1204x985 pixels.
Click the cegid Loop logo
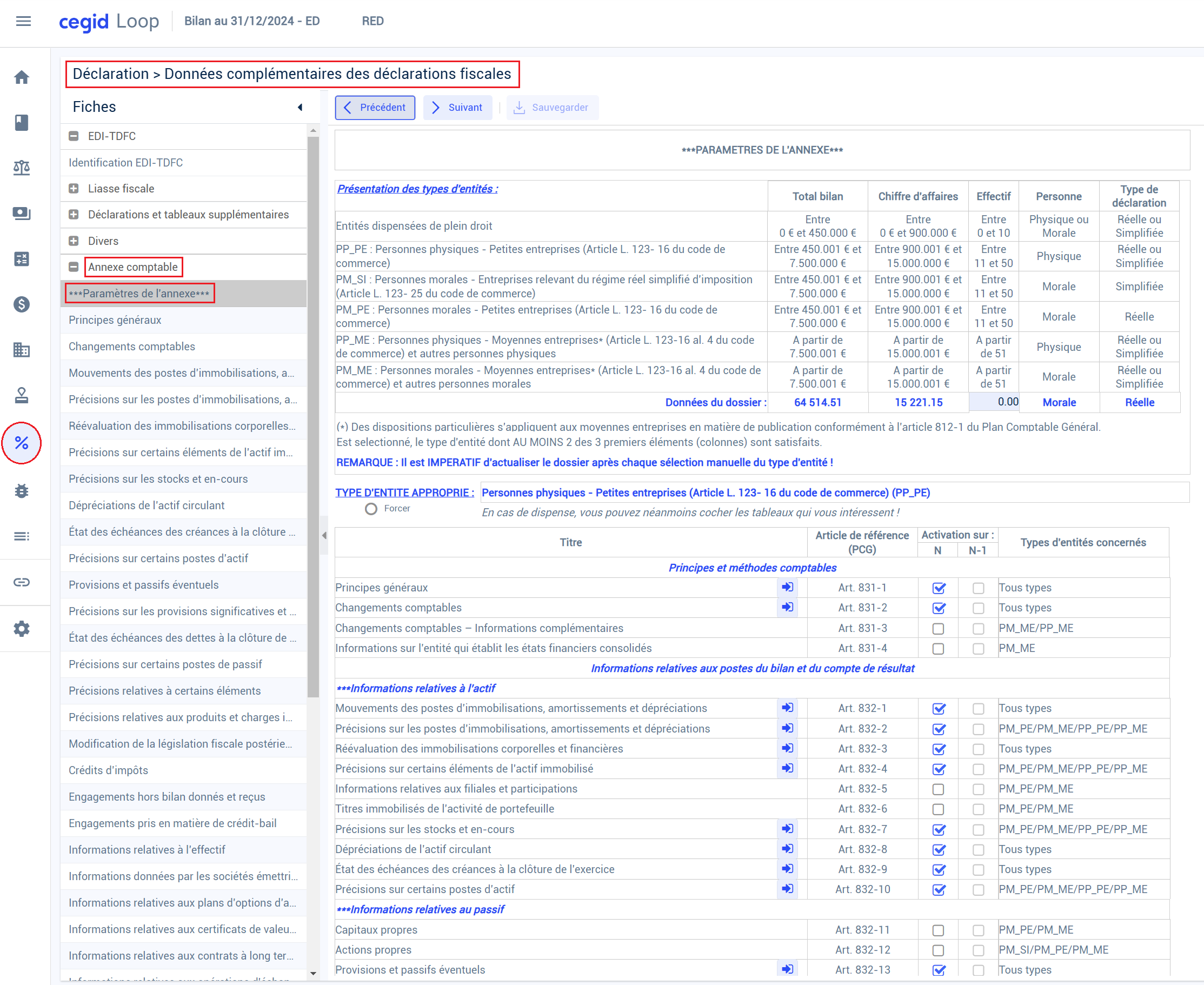(x=109, y=22)
